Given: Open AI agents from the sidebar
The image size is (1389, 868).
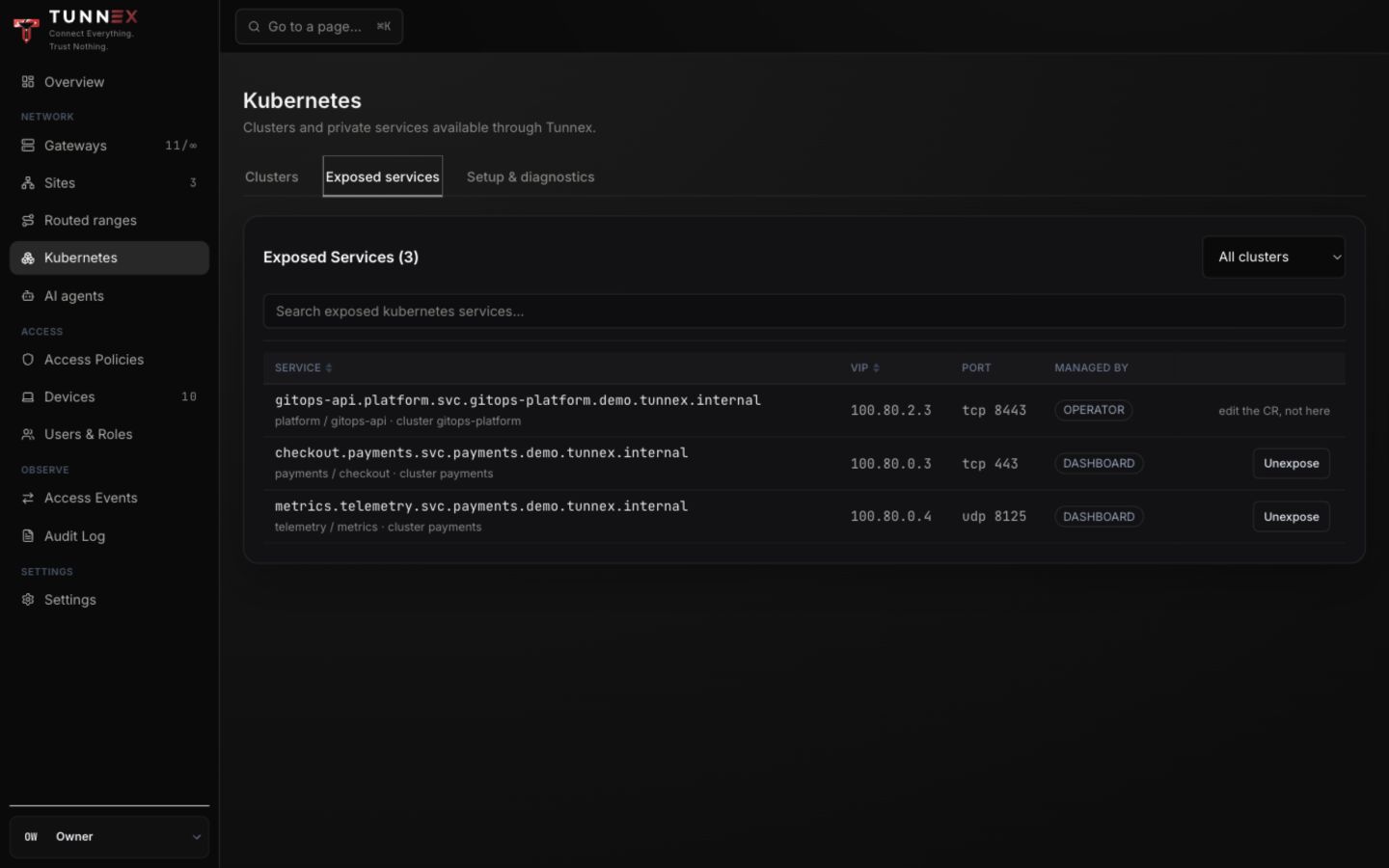Looking at the screenshot, I should click(109, 296).
